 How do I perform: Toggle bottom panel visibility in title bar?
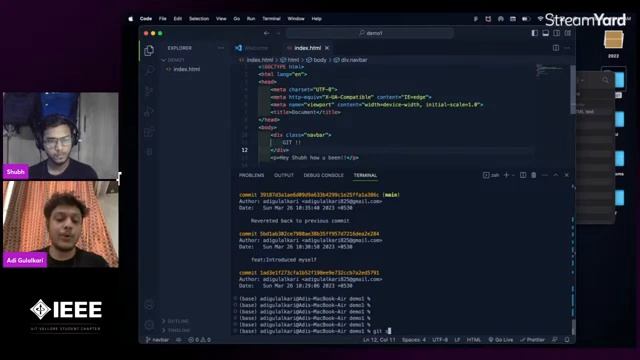pos(545,33)
